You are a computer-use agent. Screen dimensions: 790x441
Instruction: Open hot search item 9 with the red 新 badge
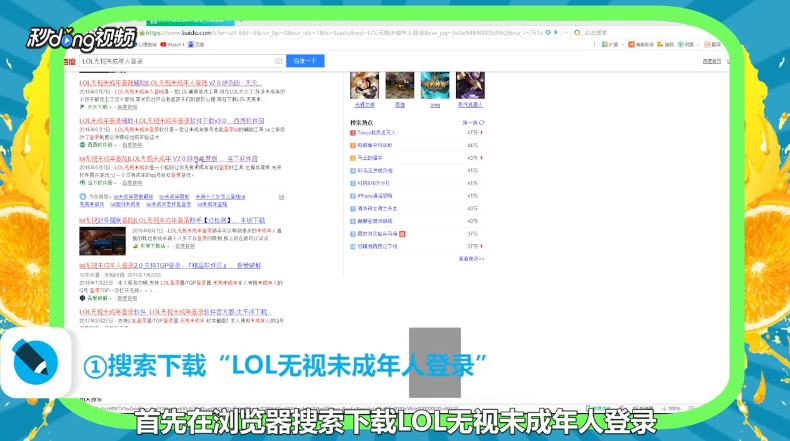pyautogui.click(x=377, y=234)
